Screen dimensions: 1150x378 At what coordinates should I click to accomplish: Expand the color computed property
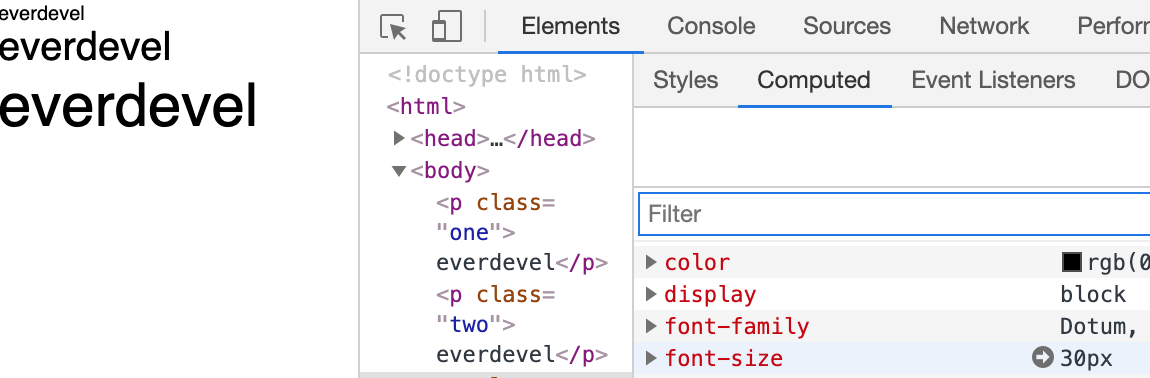coord(651,262)
